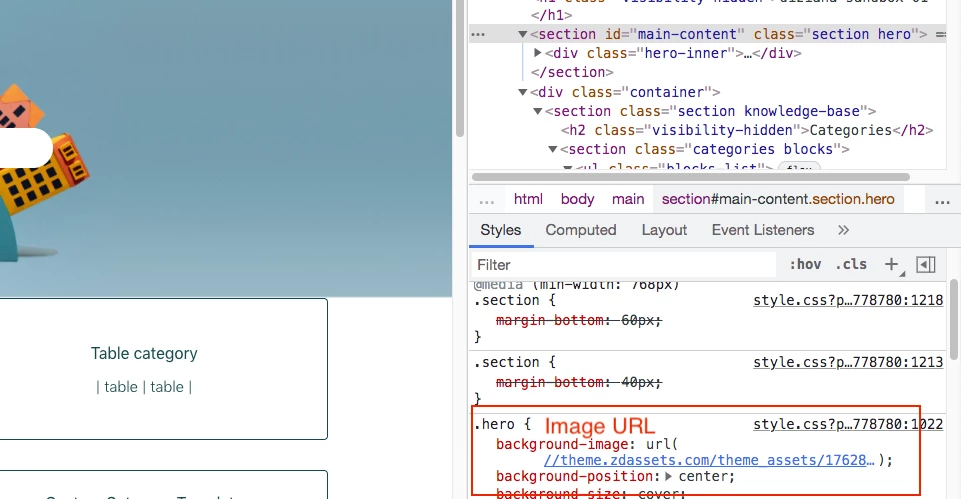Add a new style rule with plus icon
This screenshot has width=961, height=499.
pyautogui.click(x=891, y=264)
